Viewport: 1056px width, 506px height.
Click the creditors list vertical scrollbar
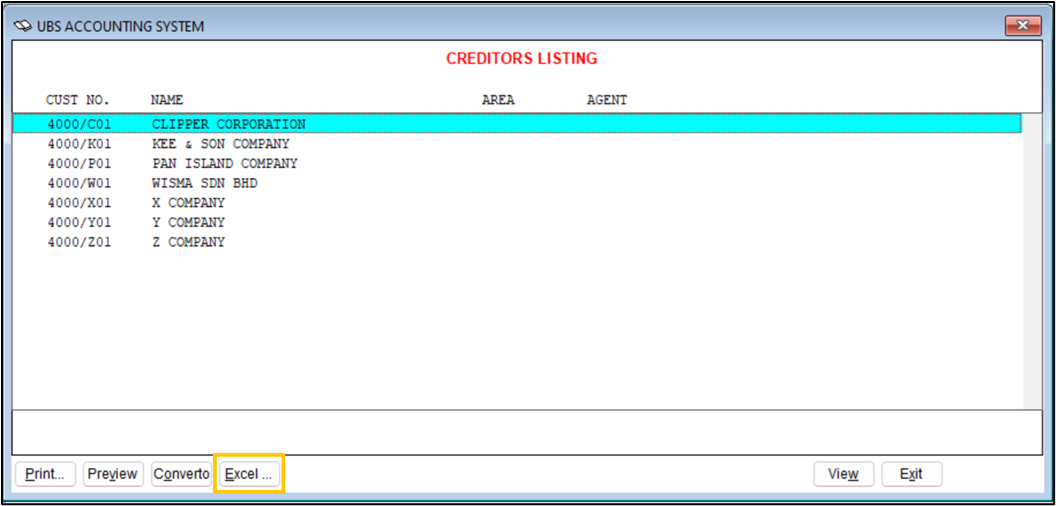click(x=1032, y=259)
